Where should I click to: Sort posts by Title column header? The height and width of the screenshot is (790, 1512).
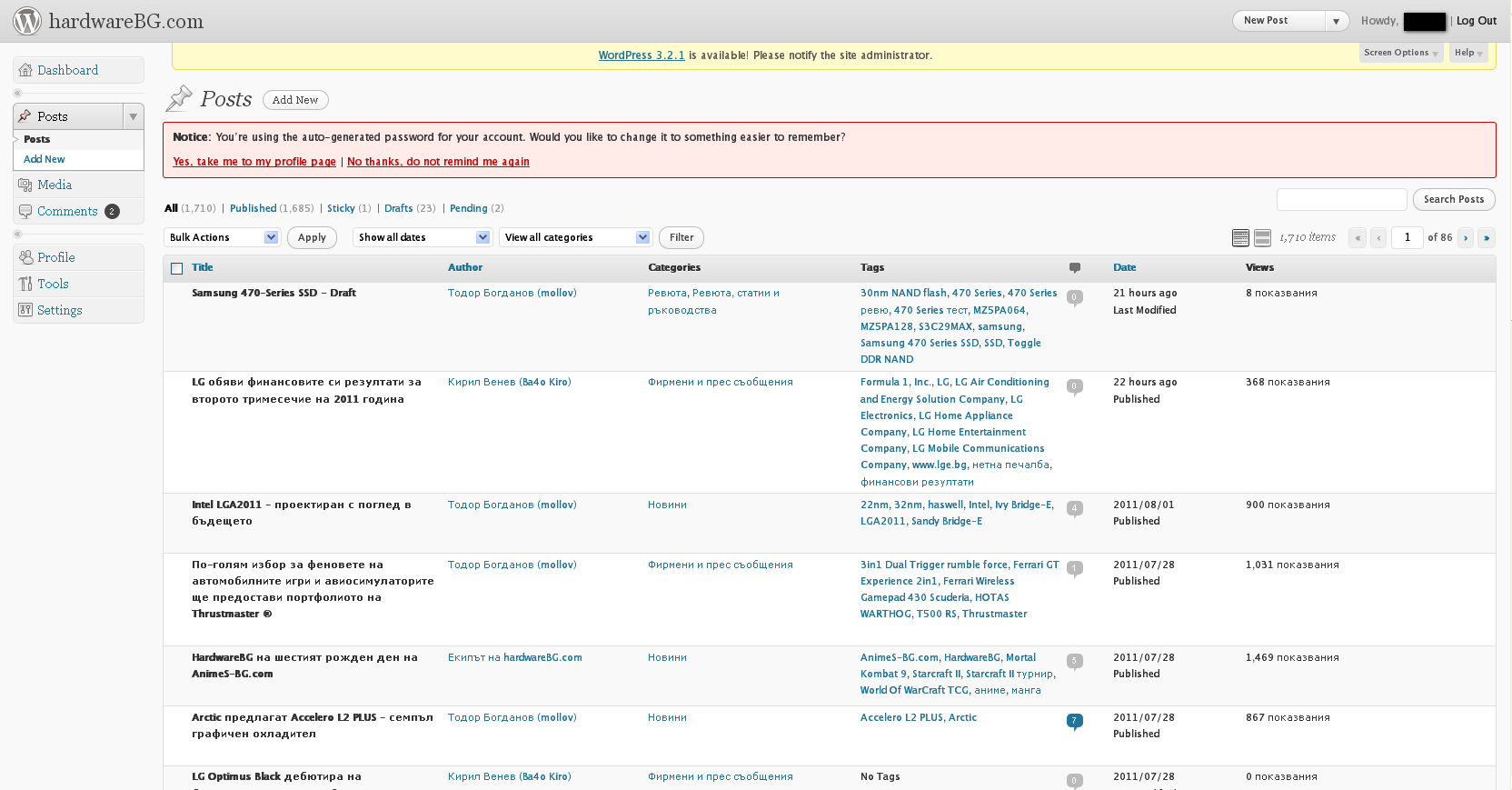pos(203,267)
